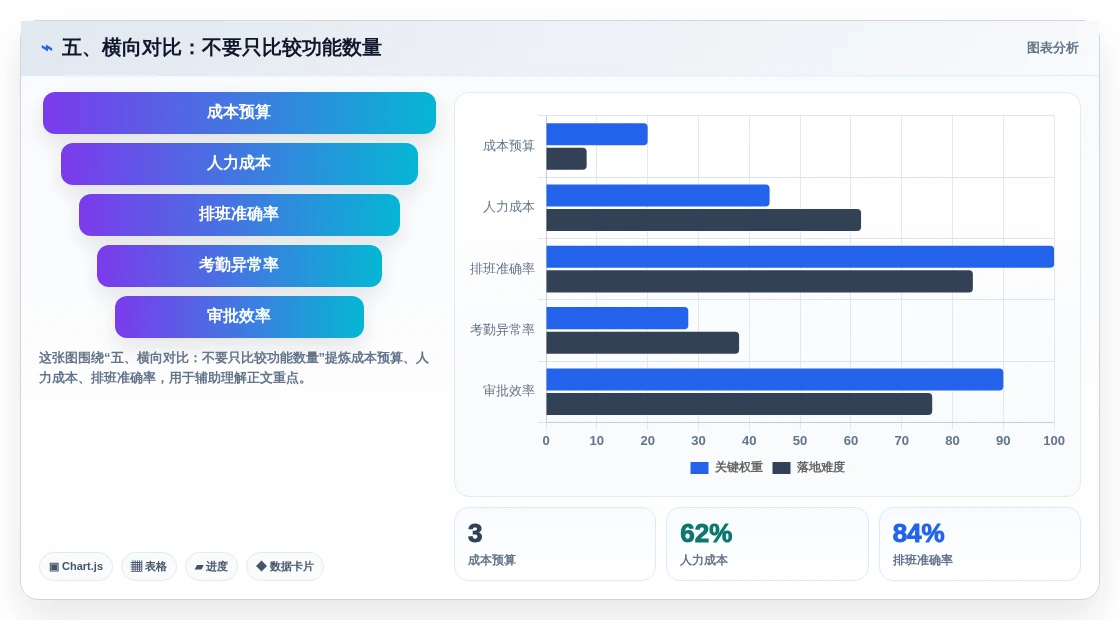Click the 表格 tag chip
The image size is (1120, 620).
[x=149, y=566]
